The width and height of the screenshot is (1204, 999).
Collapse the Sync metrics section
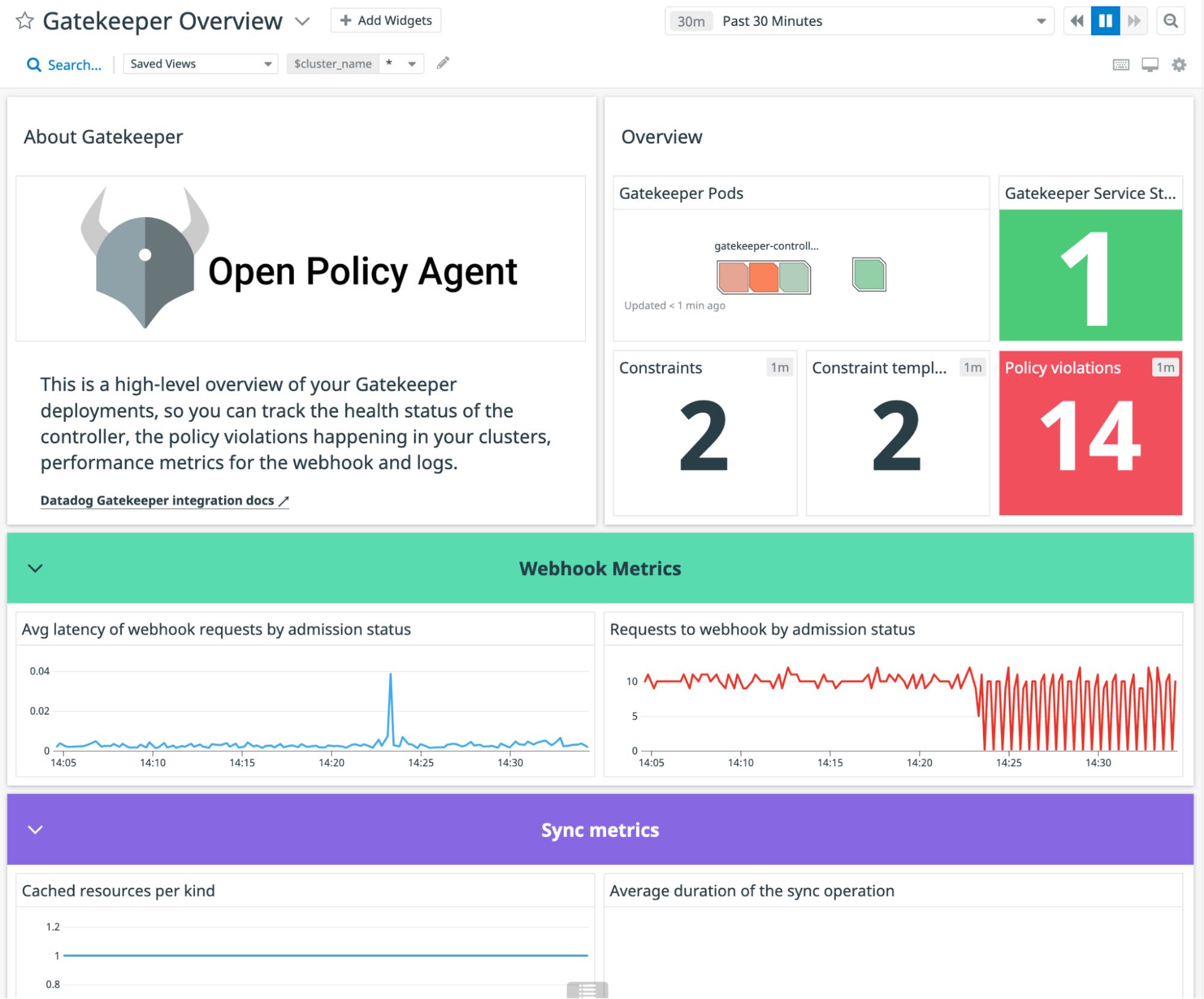tap(34, 829)
